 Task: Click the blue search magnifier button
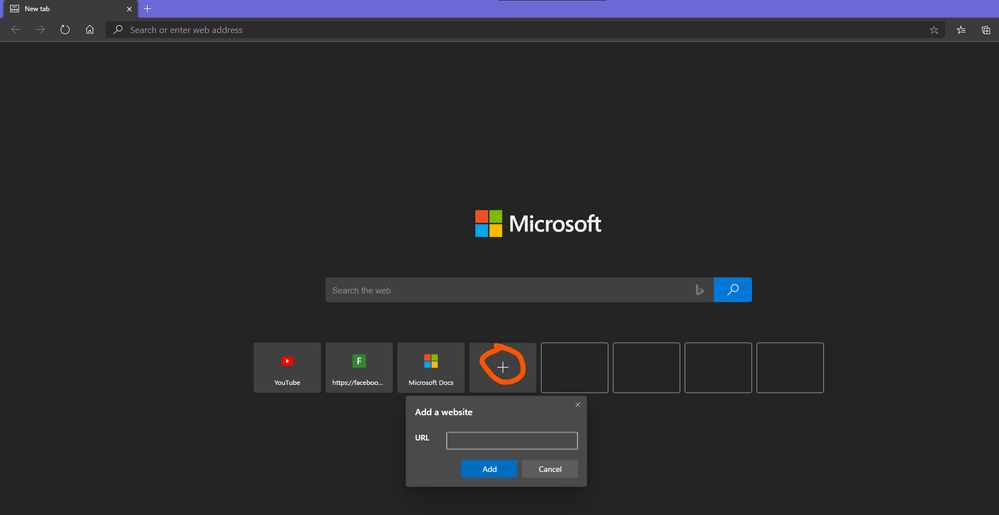click(733, 290)
